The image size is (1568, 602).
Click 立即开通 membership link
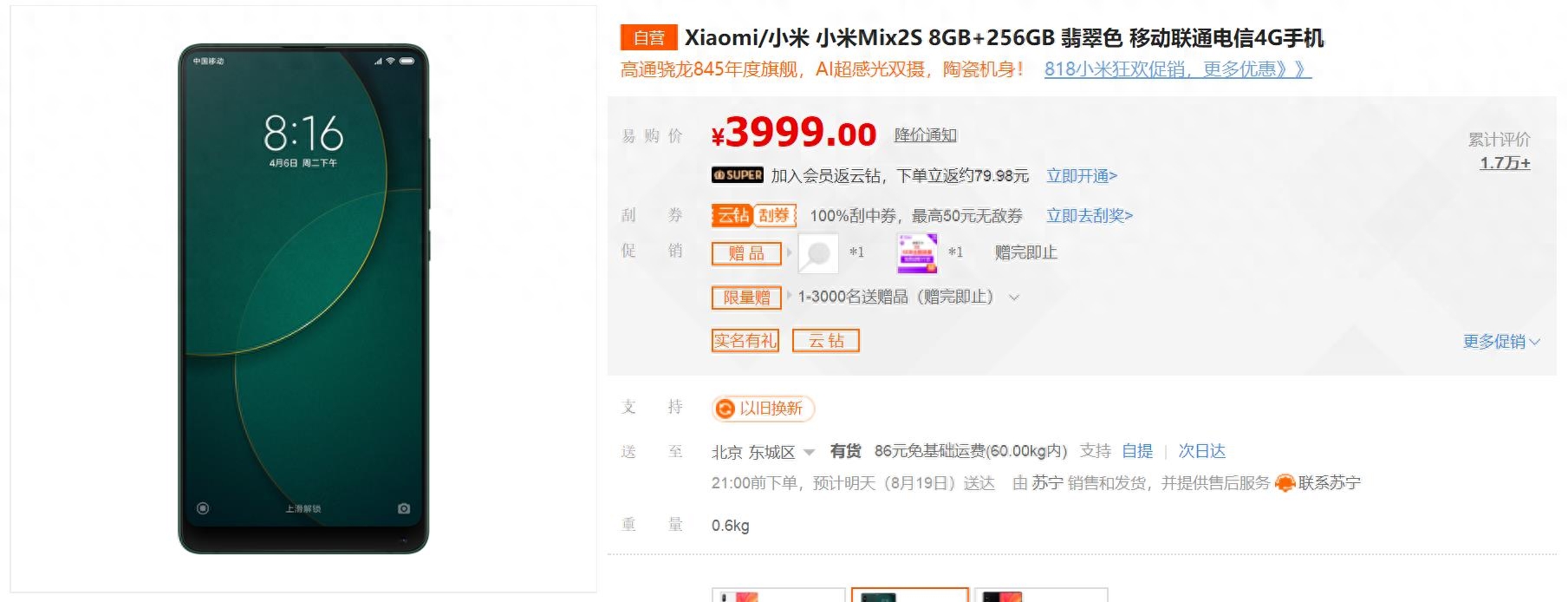[1082, 176]
